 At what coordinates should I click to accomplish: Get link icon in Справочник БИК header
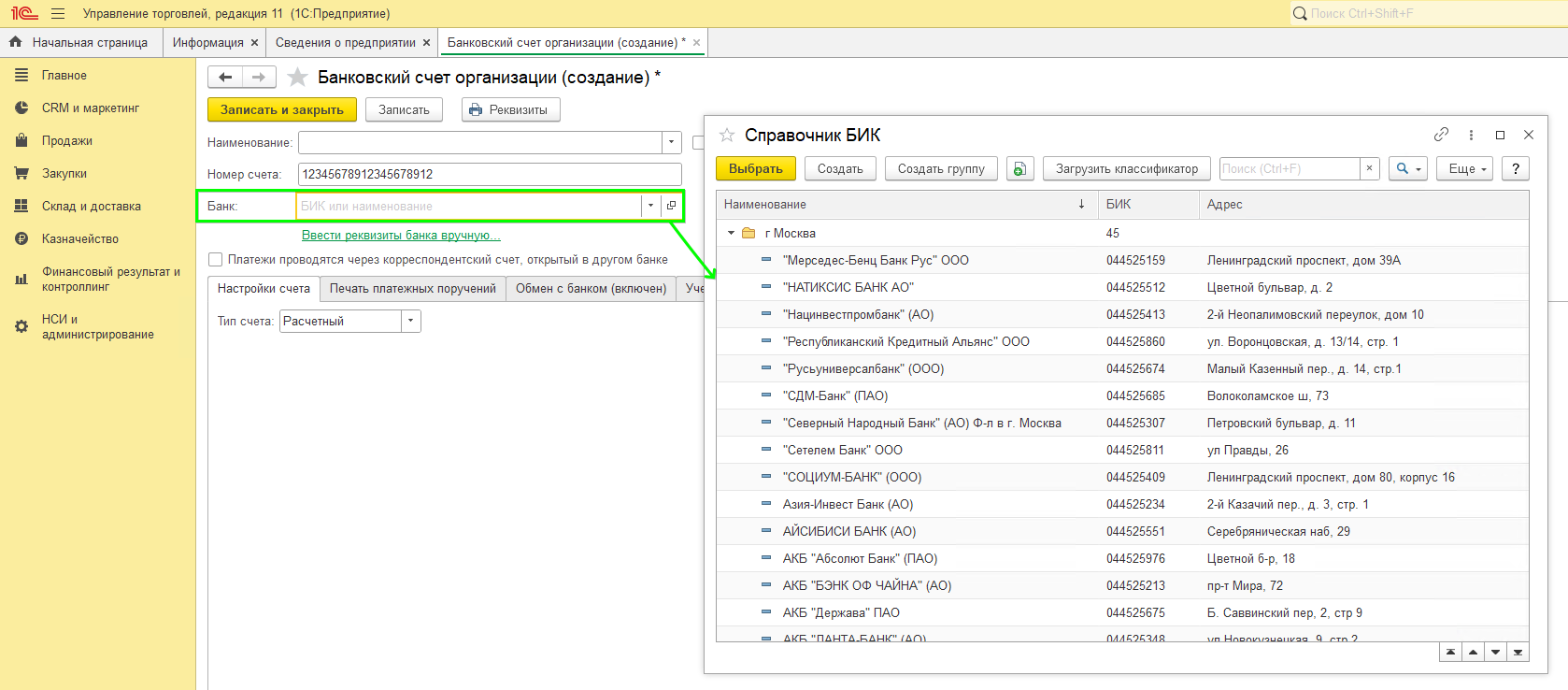[1442, 135]
